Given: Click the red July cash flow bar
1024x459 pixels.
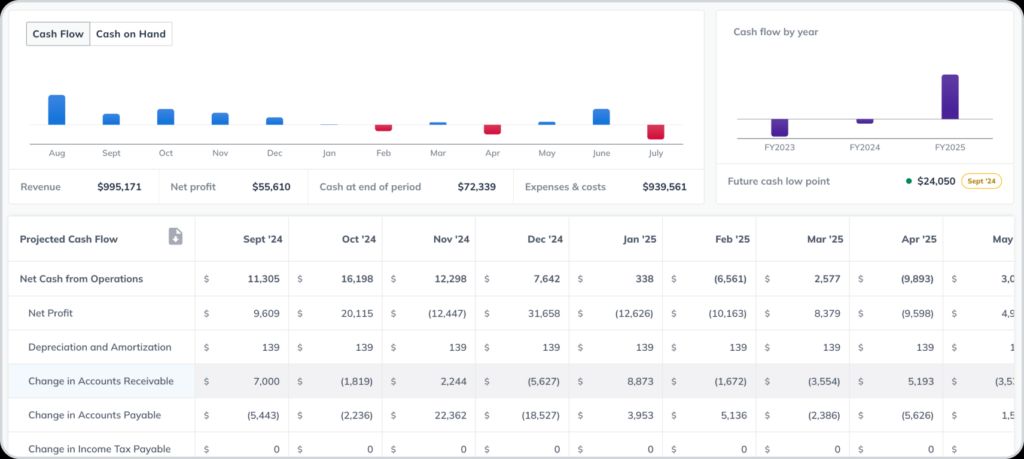Looking at the screenshot, I should coord(656,132).
